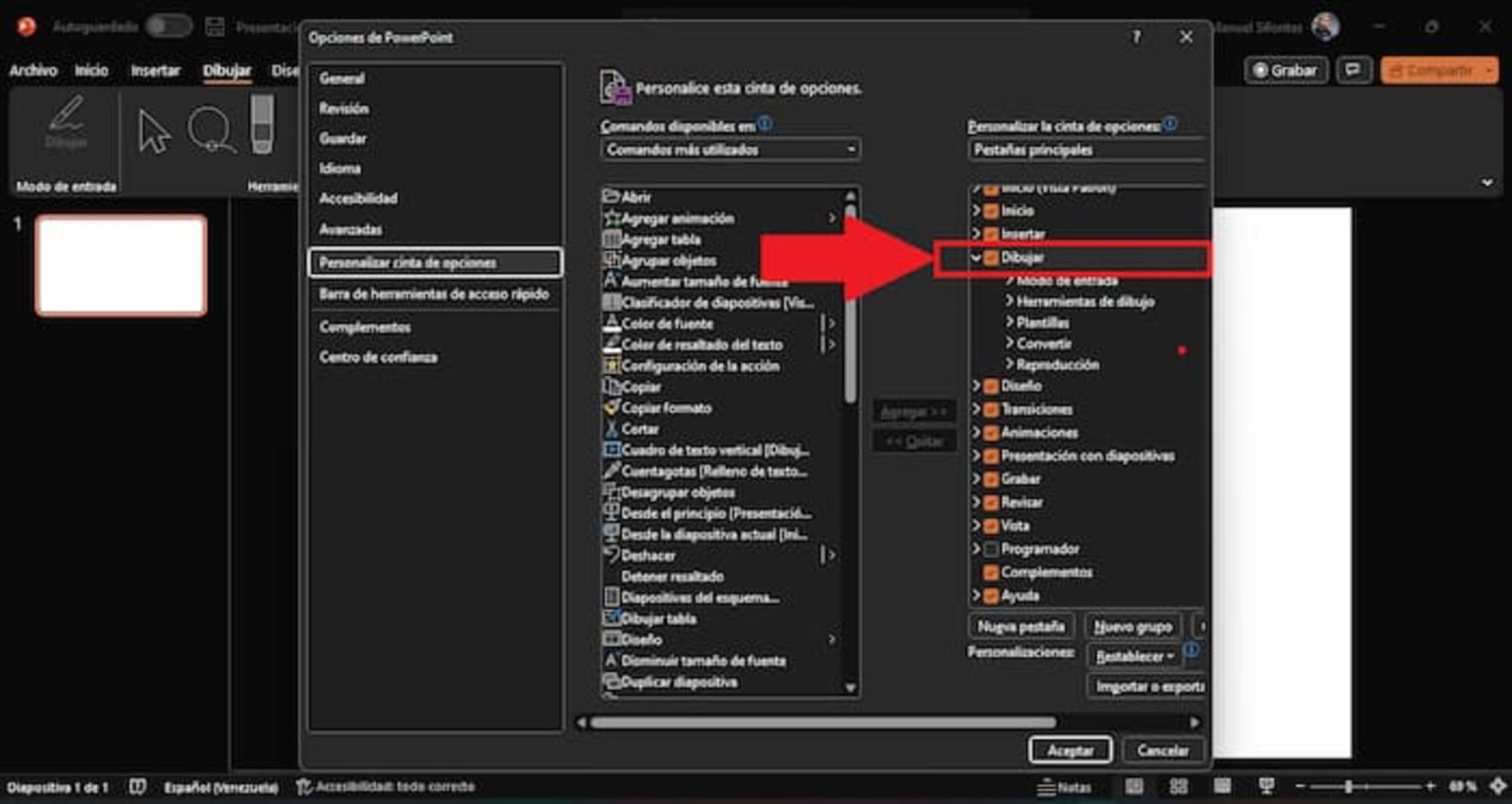The height and width of the screenshot is (804, 1512).
Task: Pick the Configuración de la acción icon
Action: (x=611, y=365)
